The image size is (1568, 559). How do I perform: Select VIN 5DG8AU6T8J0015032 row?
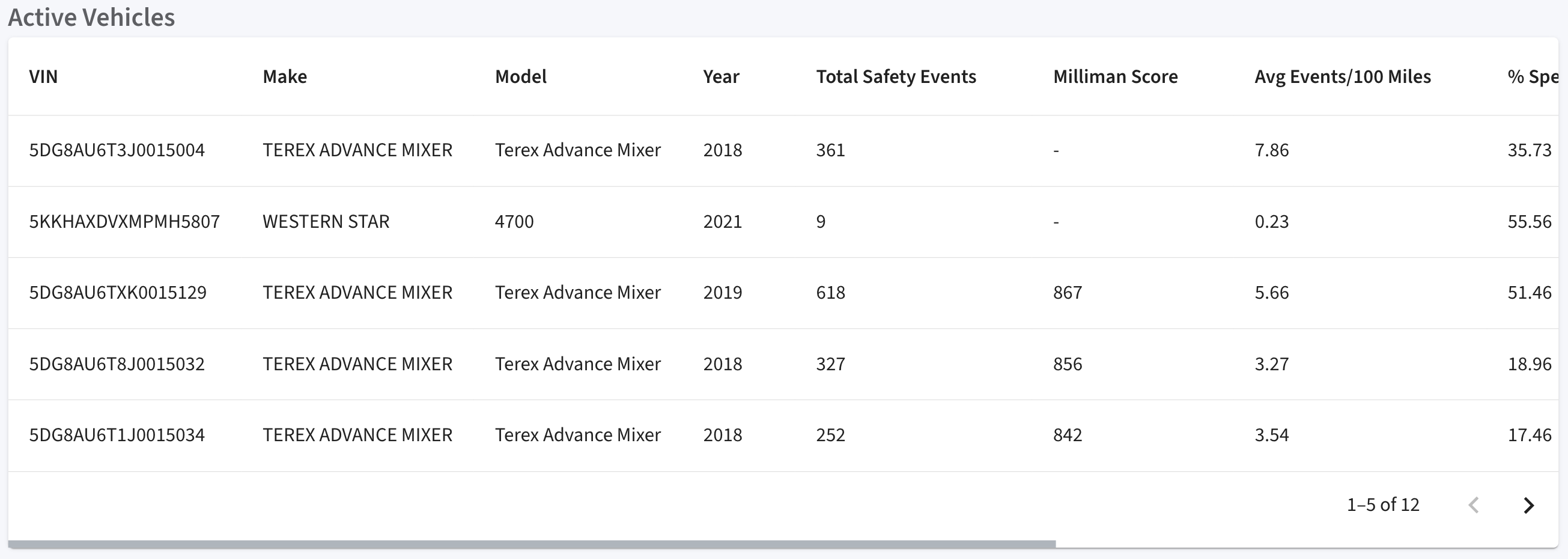click(x=783, y=364)
